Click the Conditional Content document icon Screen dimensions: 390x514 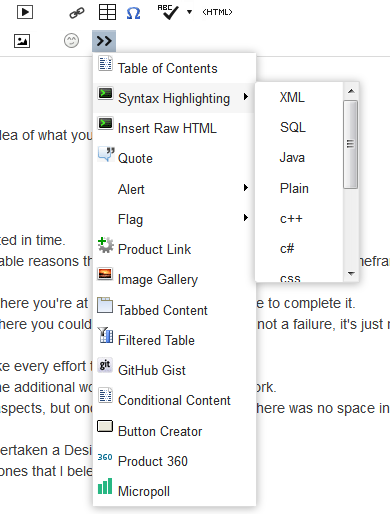click(105, 395)
